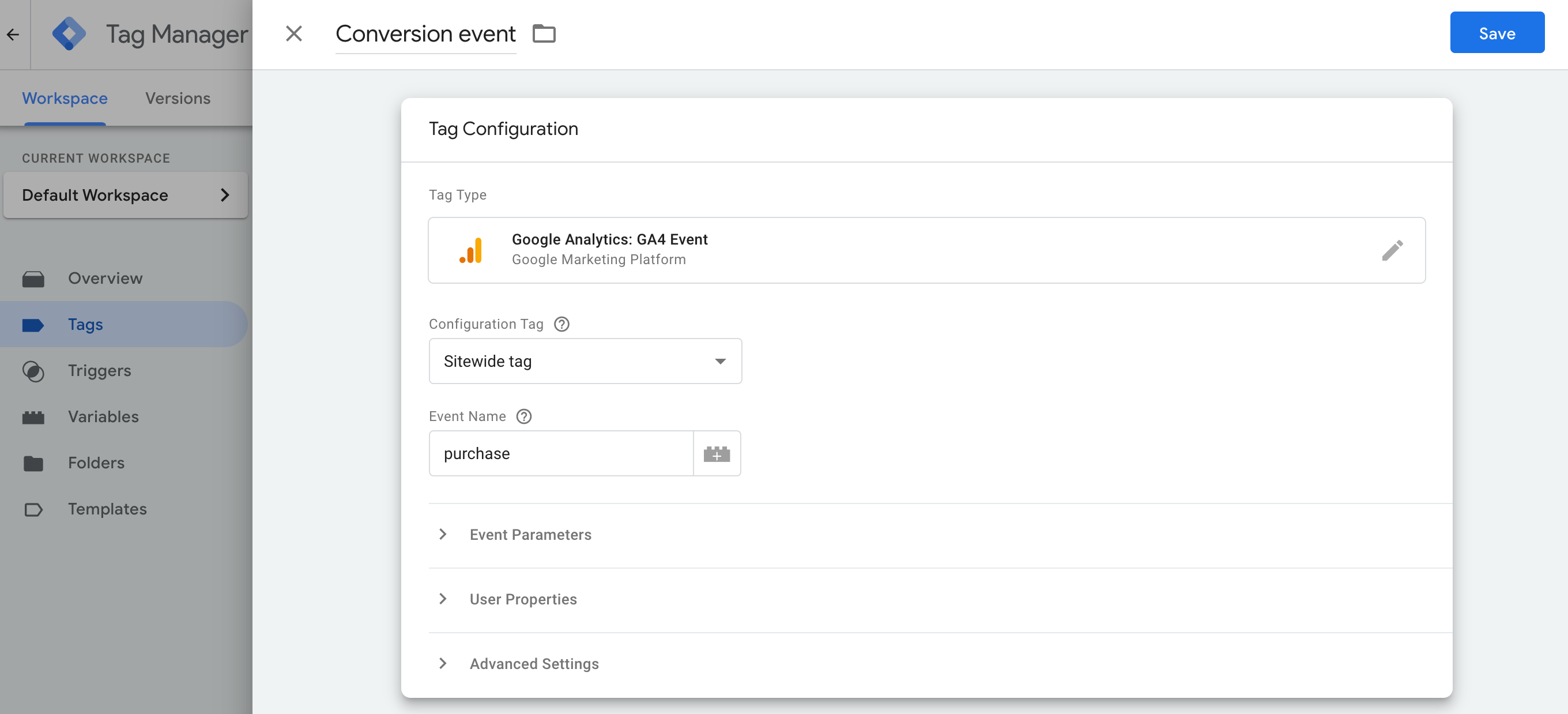Open the Configuration Tag dropdown
The image size is (1568, 714).
pos(585,360)
